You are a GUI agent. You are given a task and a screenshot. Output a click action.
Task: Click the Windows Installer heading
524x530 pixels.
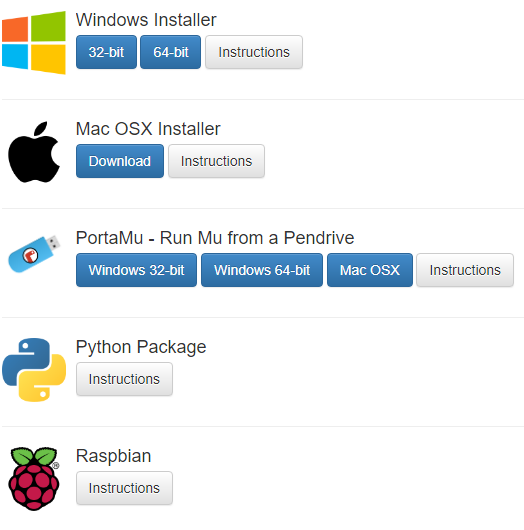coord(146,20)
